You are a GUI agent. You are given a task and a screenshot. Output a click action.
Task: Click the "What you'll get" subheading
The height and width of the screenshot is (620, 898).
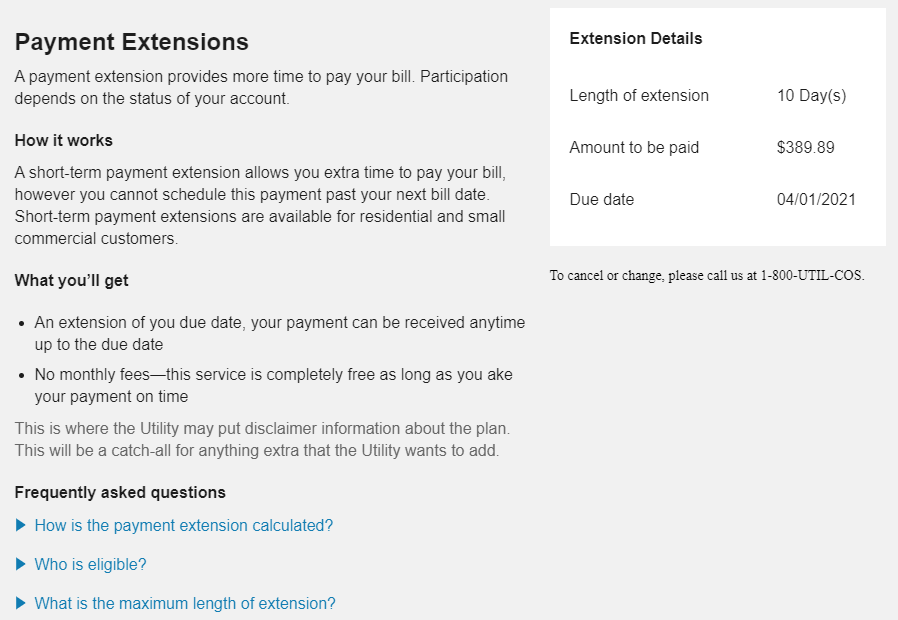pos(71,280)
